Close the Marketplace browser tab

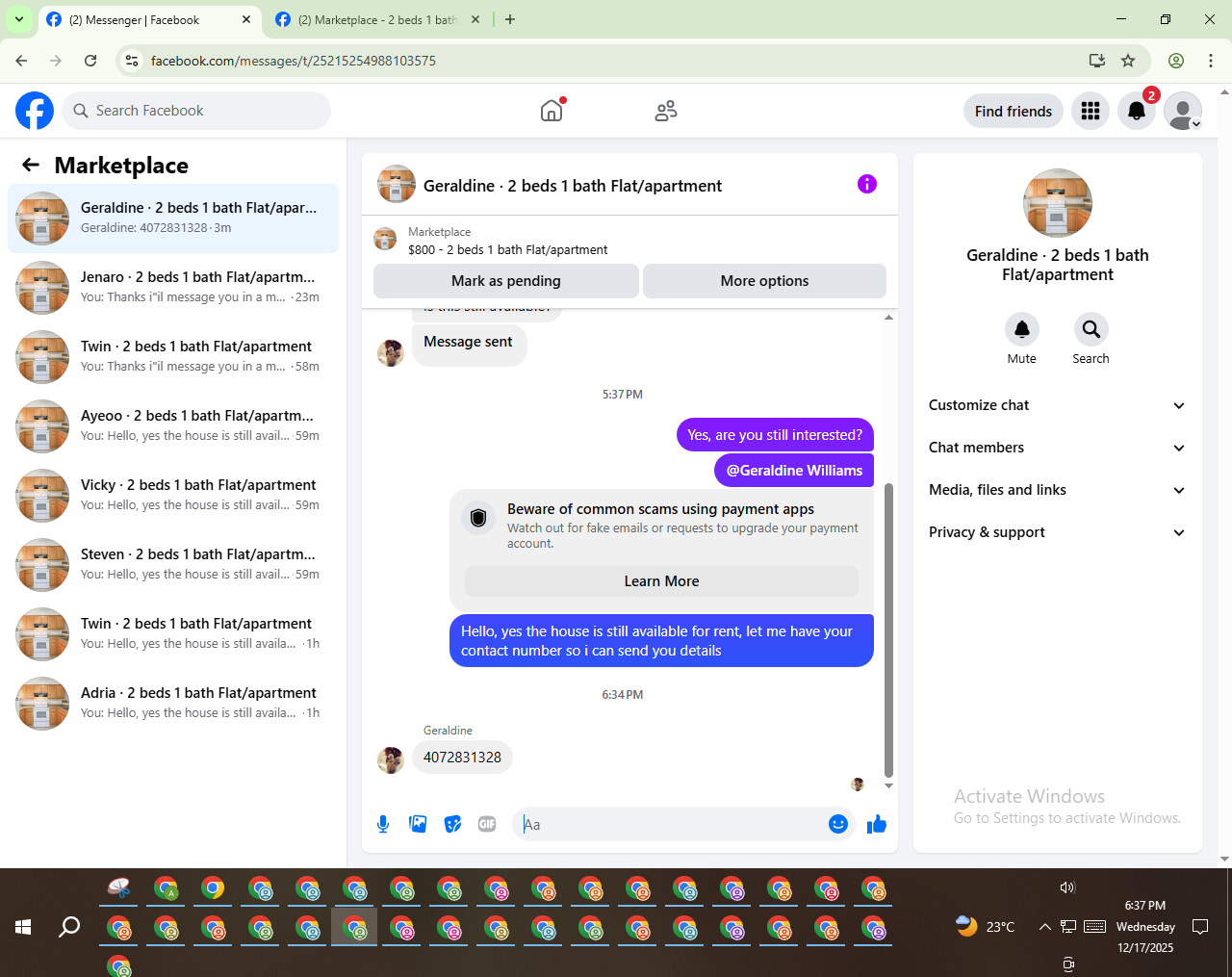point(475,19)
